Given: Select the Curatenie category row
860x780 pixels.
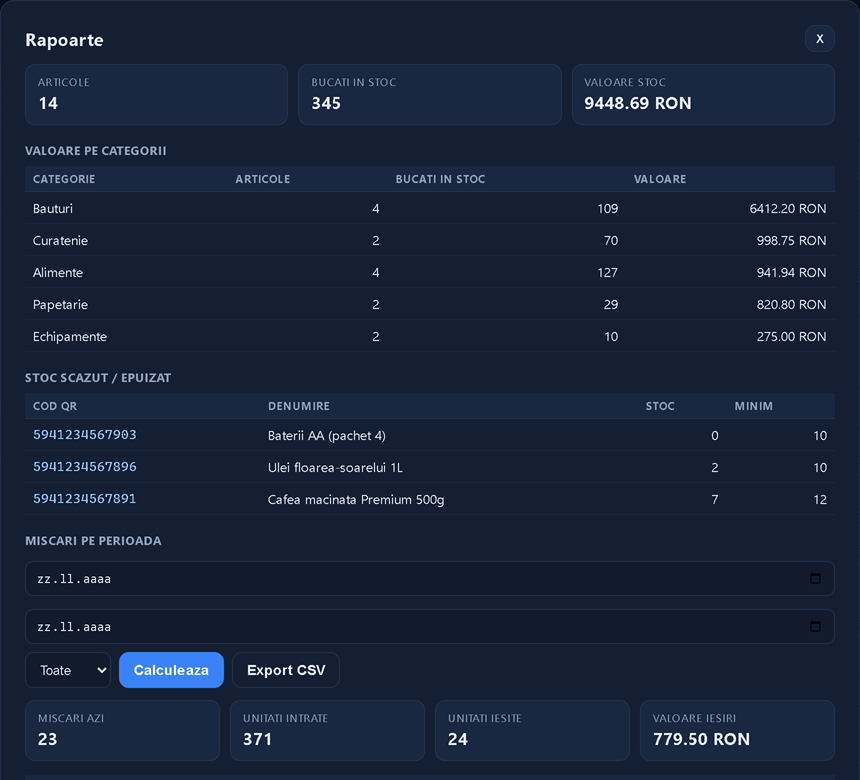Looking at the screenshot, I should [430, 240].
